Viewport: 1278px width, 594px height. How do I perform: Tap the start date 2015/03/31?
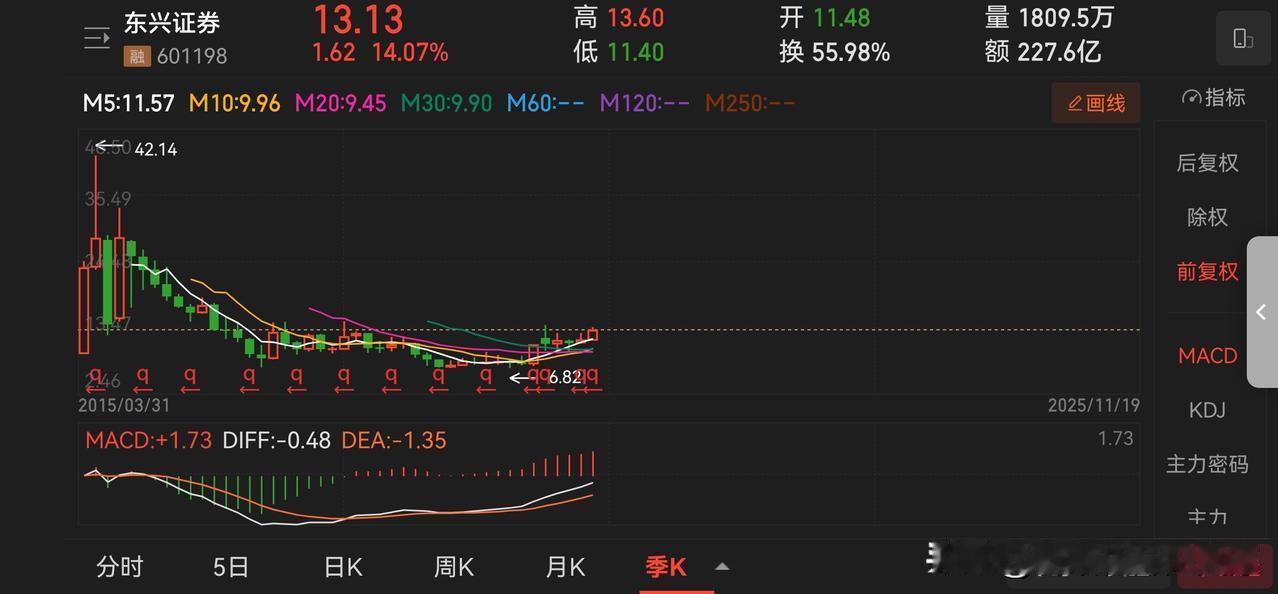click(123, 406)
